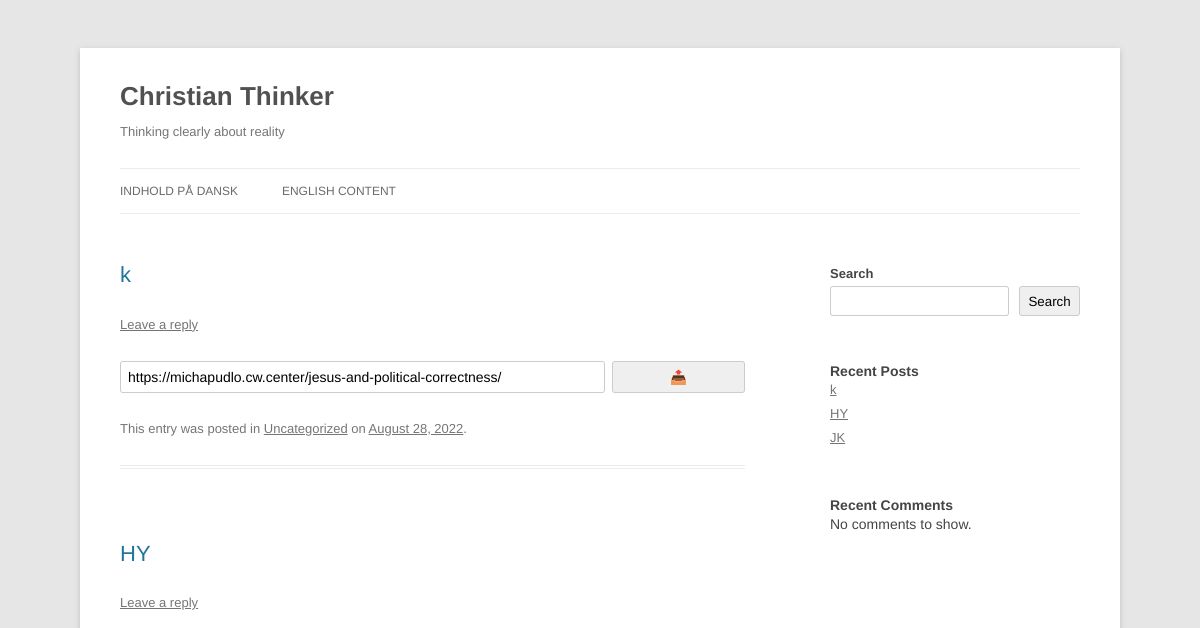Open the ENGLISH CONTENT menu item
Viewport: 1200px width, 628px height.
[x=338, y=191]
